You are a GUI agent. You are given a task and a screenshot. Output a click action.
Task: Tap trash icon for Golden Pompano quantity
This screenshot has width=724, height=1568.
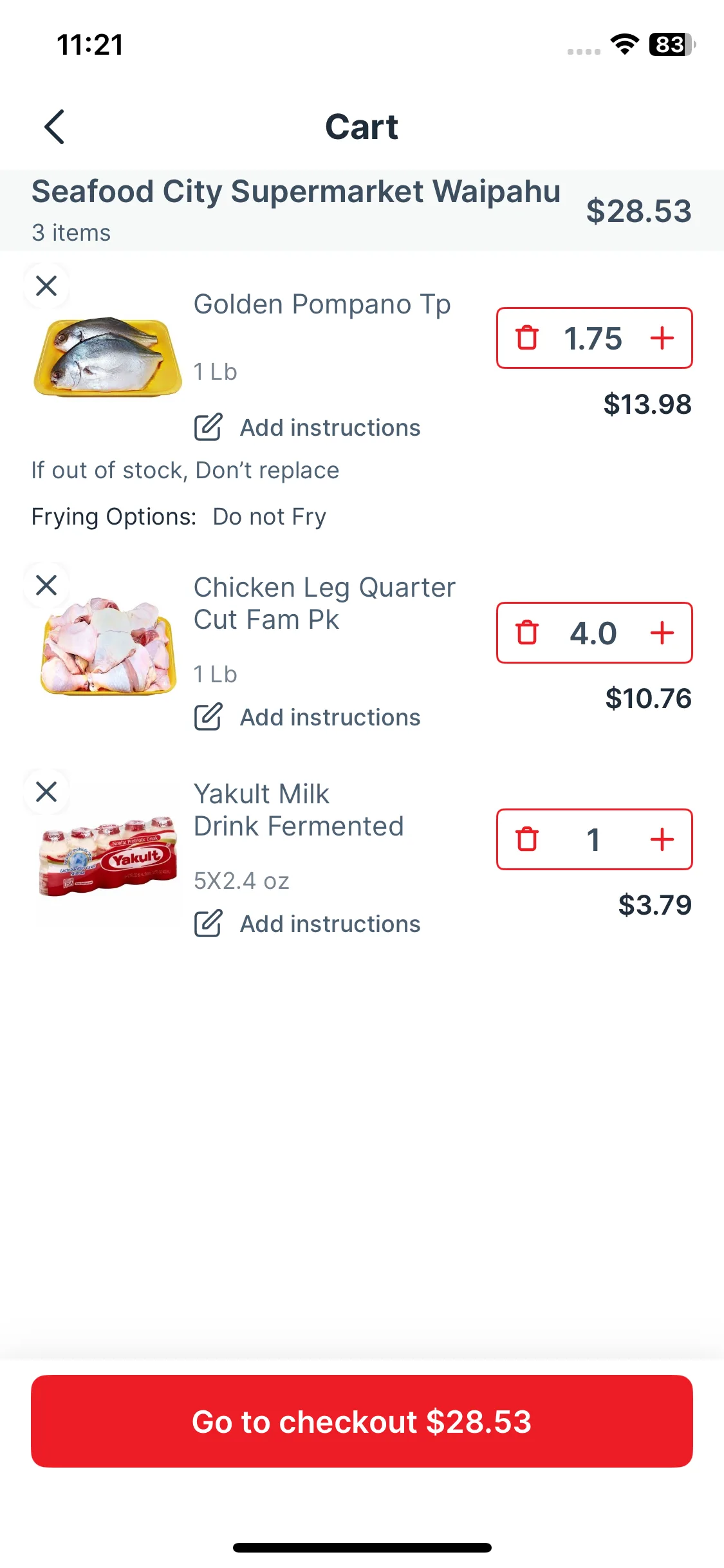(x=527, y=338)
